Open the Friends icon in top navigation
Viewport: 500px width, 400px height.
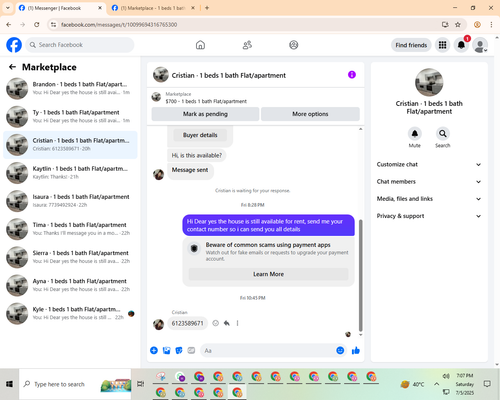pos(247,45)
